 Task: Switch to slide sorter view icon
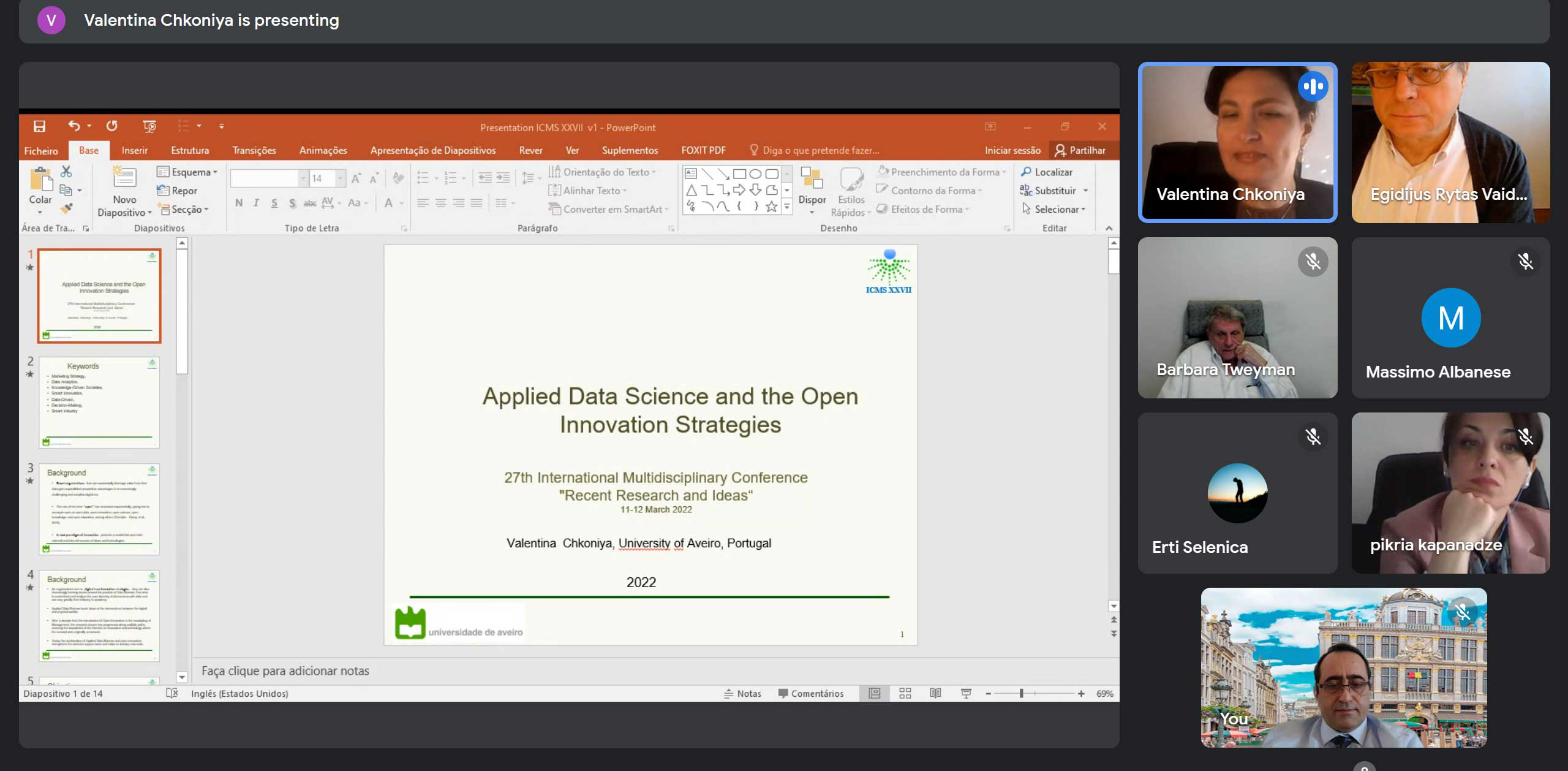(905, 693)
